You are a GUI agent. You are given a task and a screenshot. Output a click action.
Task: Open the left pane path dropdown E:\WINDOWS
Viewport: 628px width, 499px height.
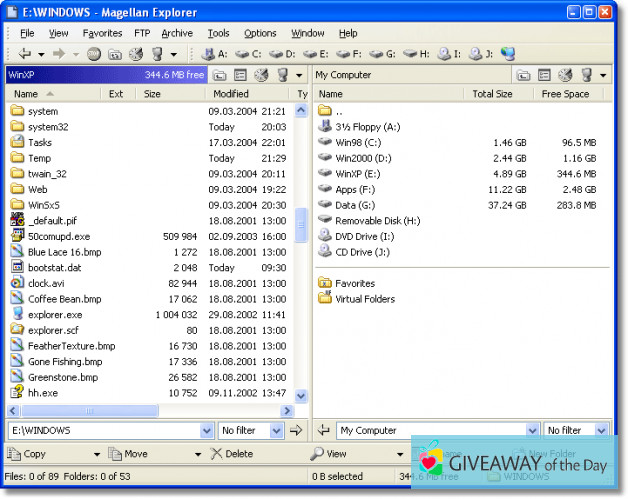coord(207,431)
